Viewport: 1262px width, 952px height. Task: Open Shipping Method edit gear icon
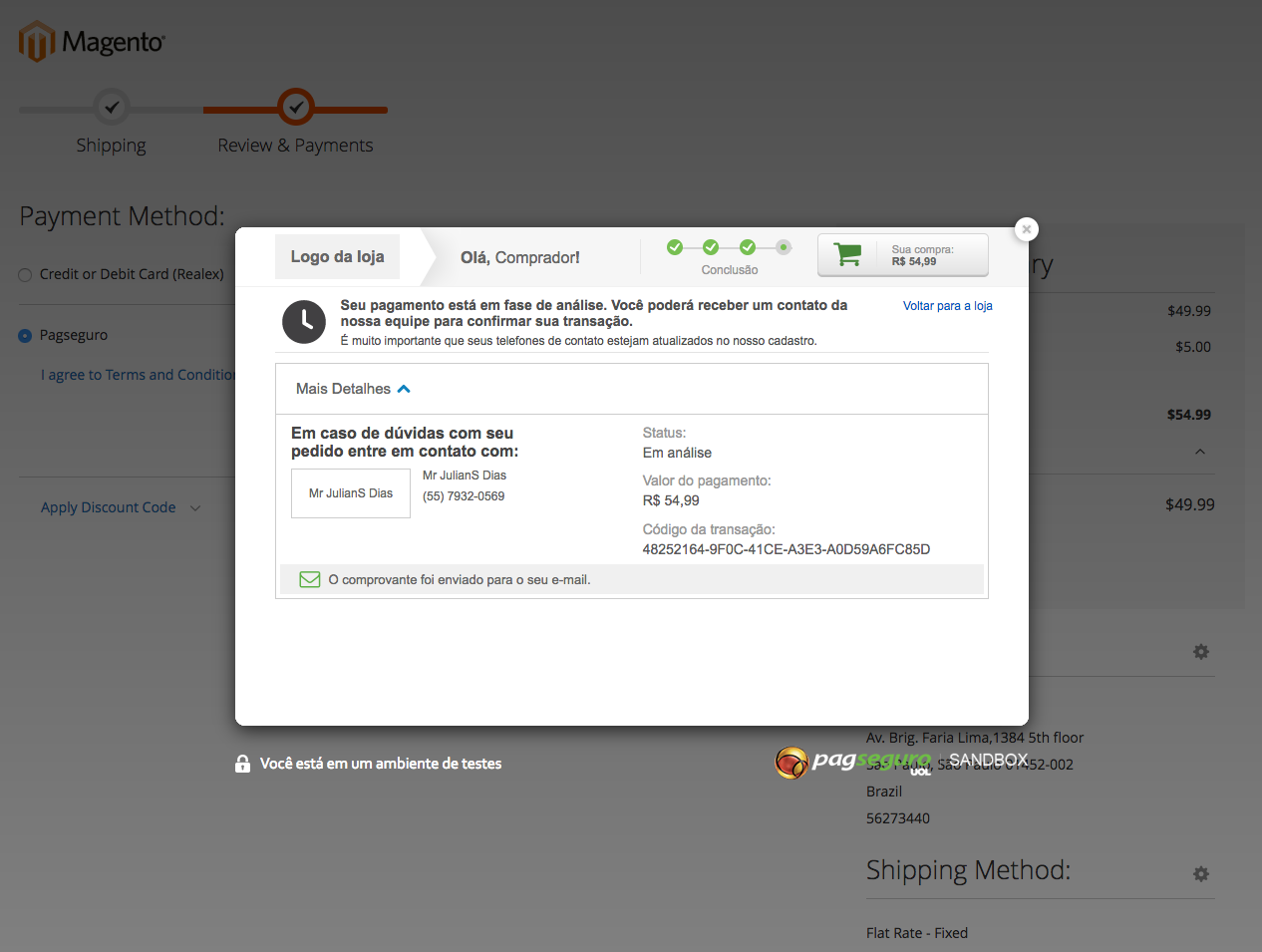point(1201,874)
